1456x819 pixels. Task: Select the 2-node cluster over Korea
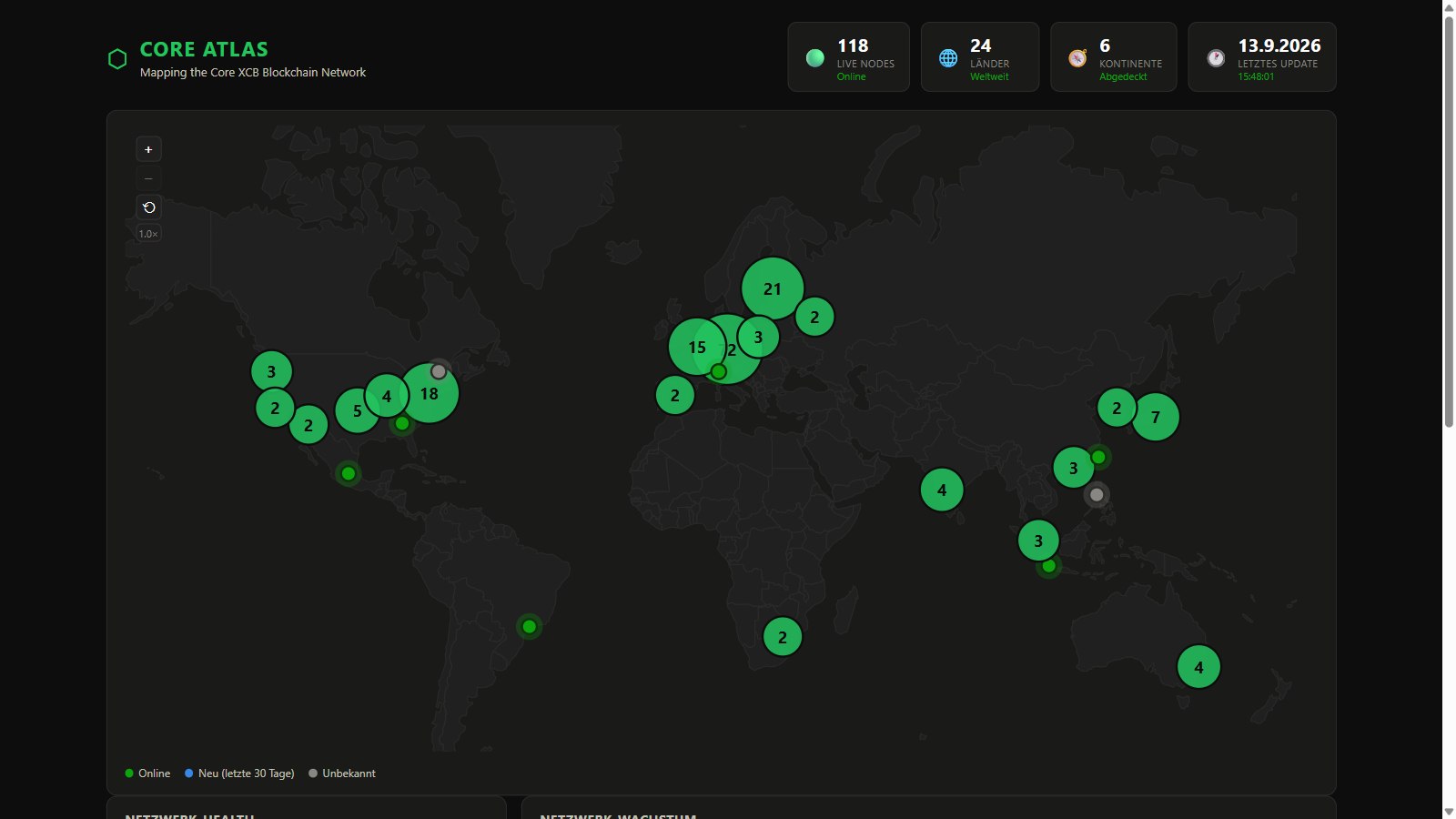(1117, 408)
